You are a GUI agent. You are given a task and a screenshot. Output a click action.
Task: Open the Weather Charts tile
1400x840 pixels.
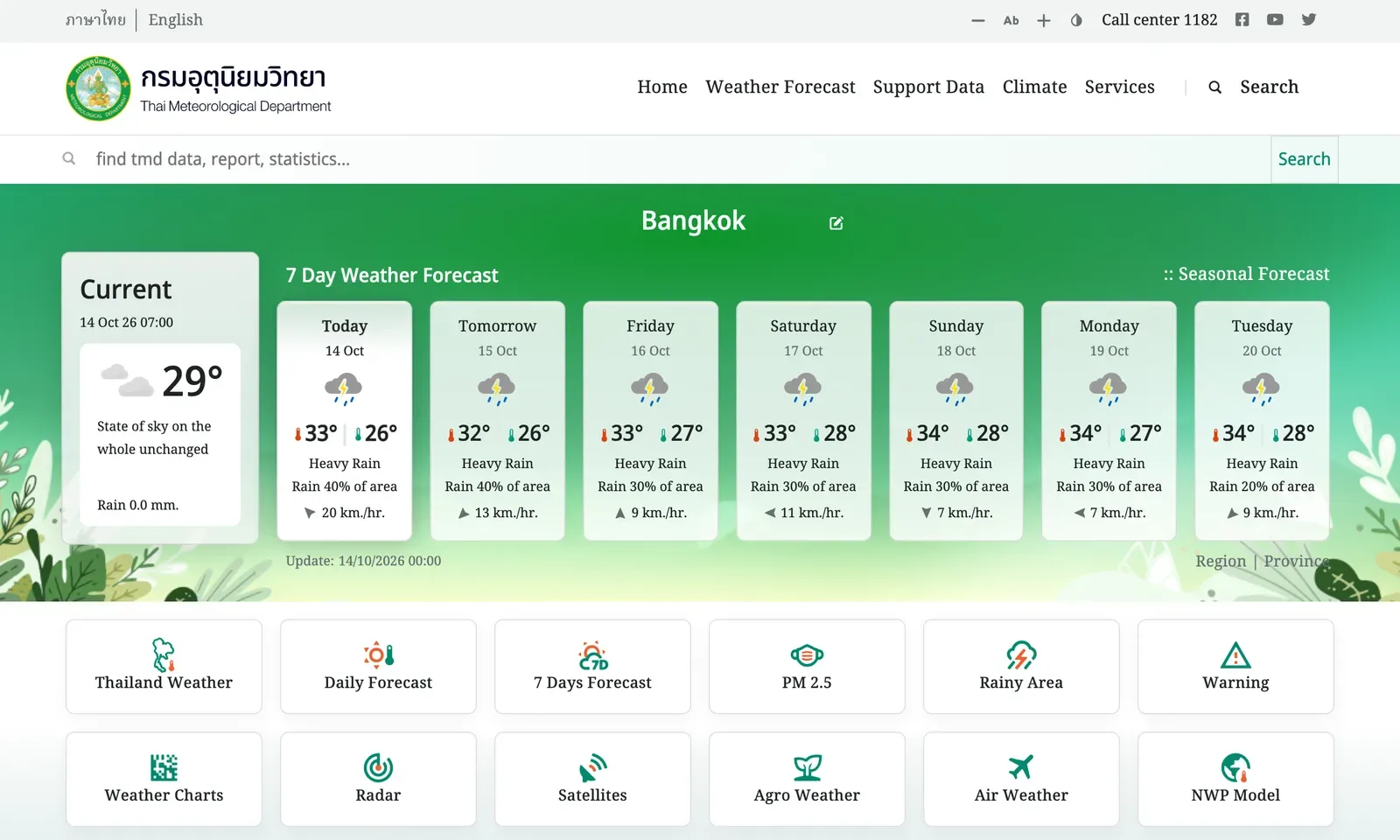tap(164, 780)
